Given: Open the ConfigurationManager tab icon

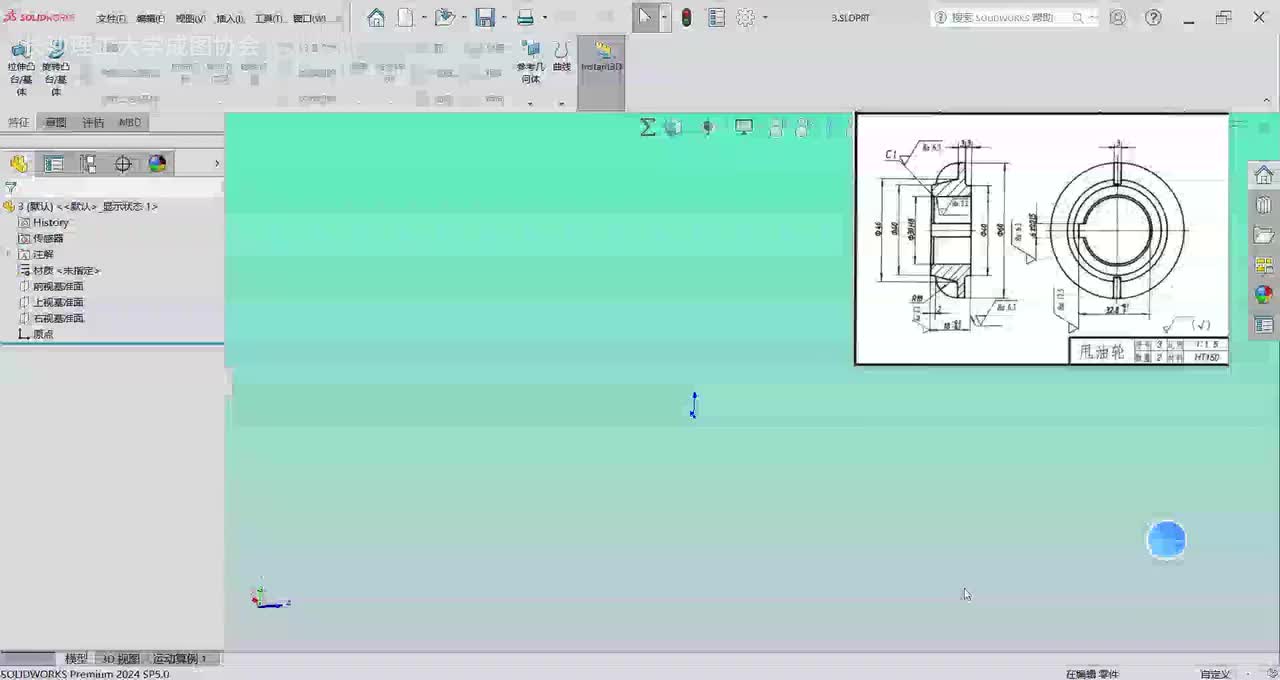Looking at the screenshot, I should pos(88,164).
